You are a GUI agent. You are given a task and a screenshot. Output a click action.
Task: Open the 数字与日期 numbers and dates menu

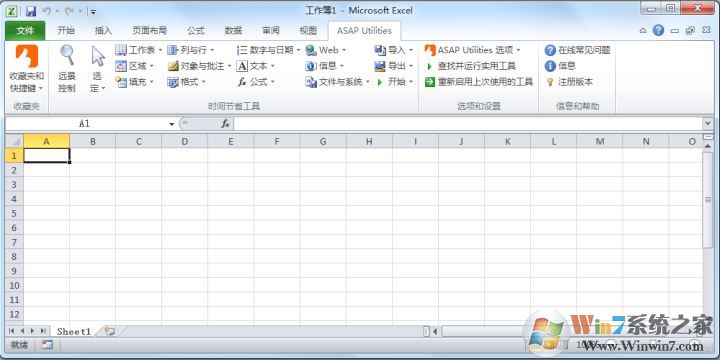click(x=269, y=50)
